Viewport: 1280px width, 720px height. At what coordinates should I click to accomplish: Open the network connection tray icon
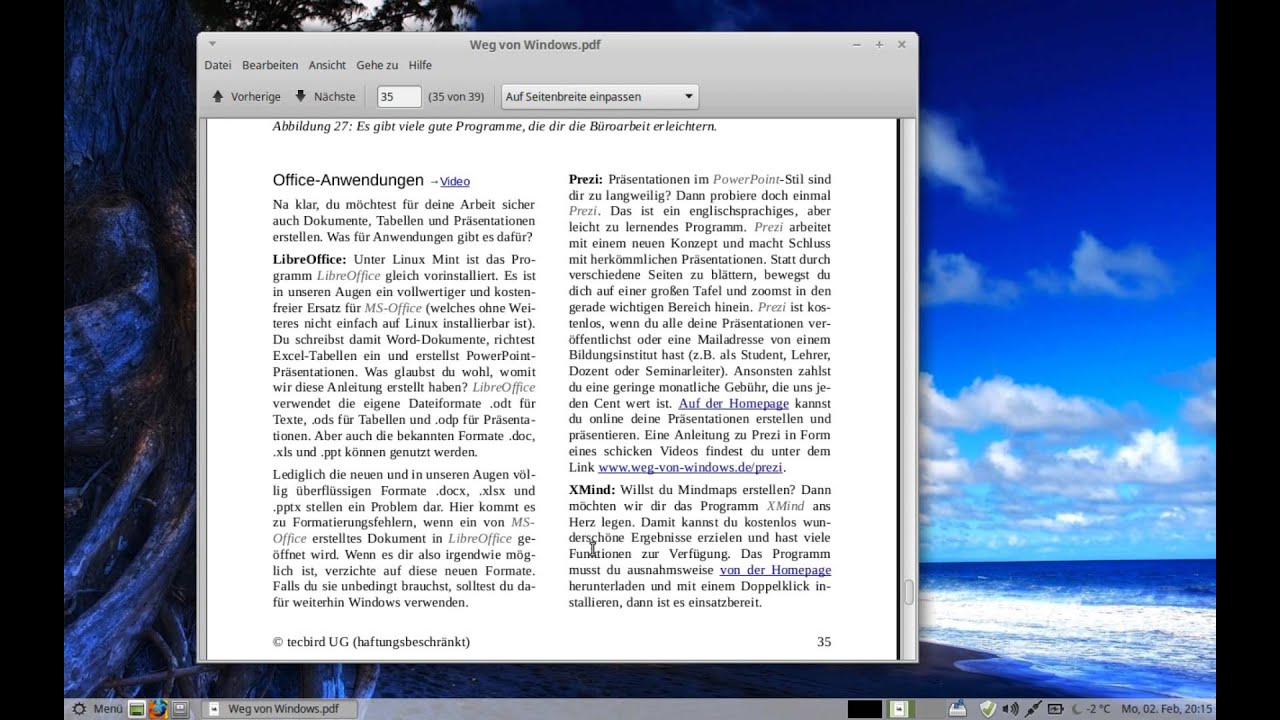coord(1032,709)
